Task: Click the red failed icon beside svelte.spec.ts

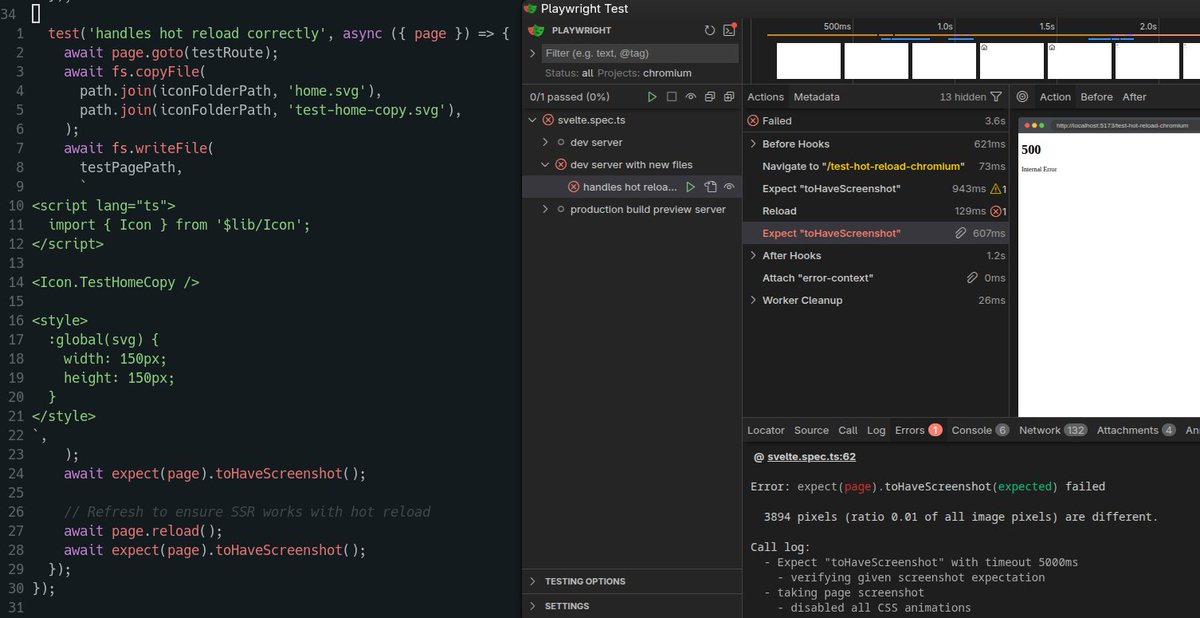Action: (548, 120)
